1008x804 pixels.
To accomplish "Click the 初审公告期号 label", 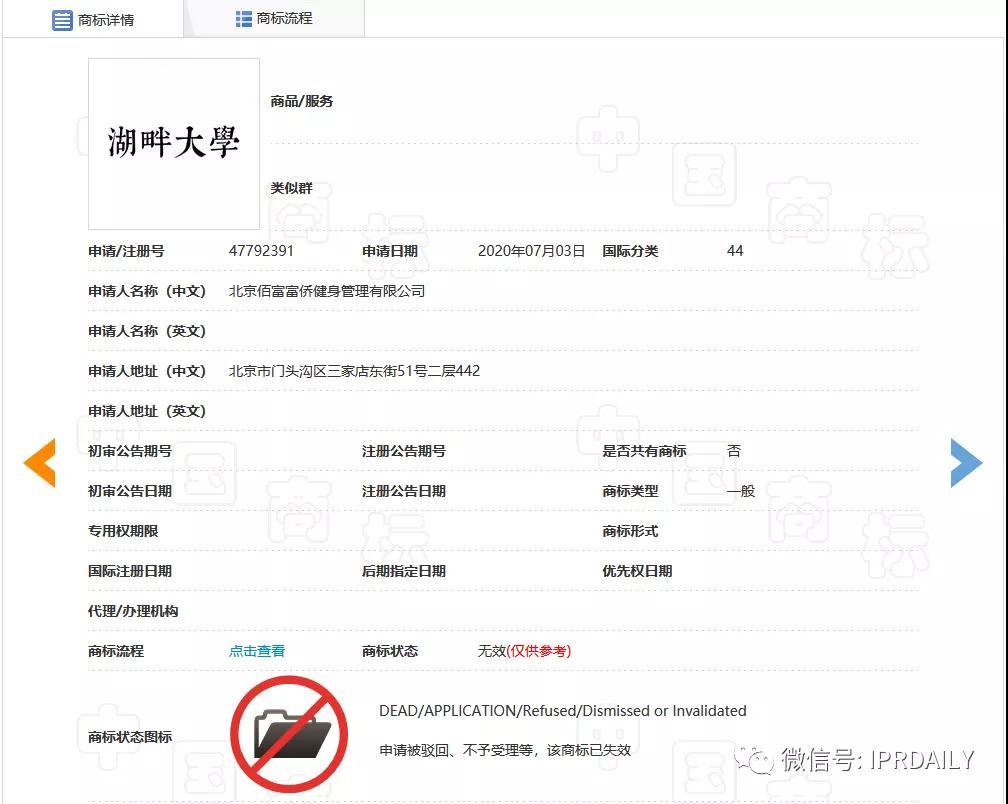I will pyautogui.click(x=130, y=451).
